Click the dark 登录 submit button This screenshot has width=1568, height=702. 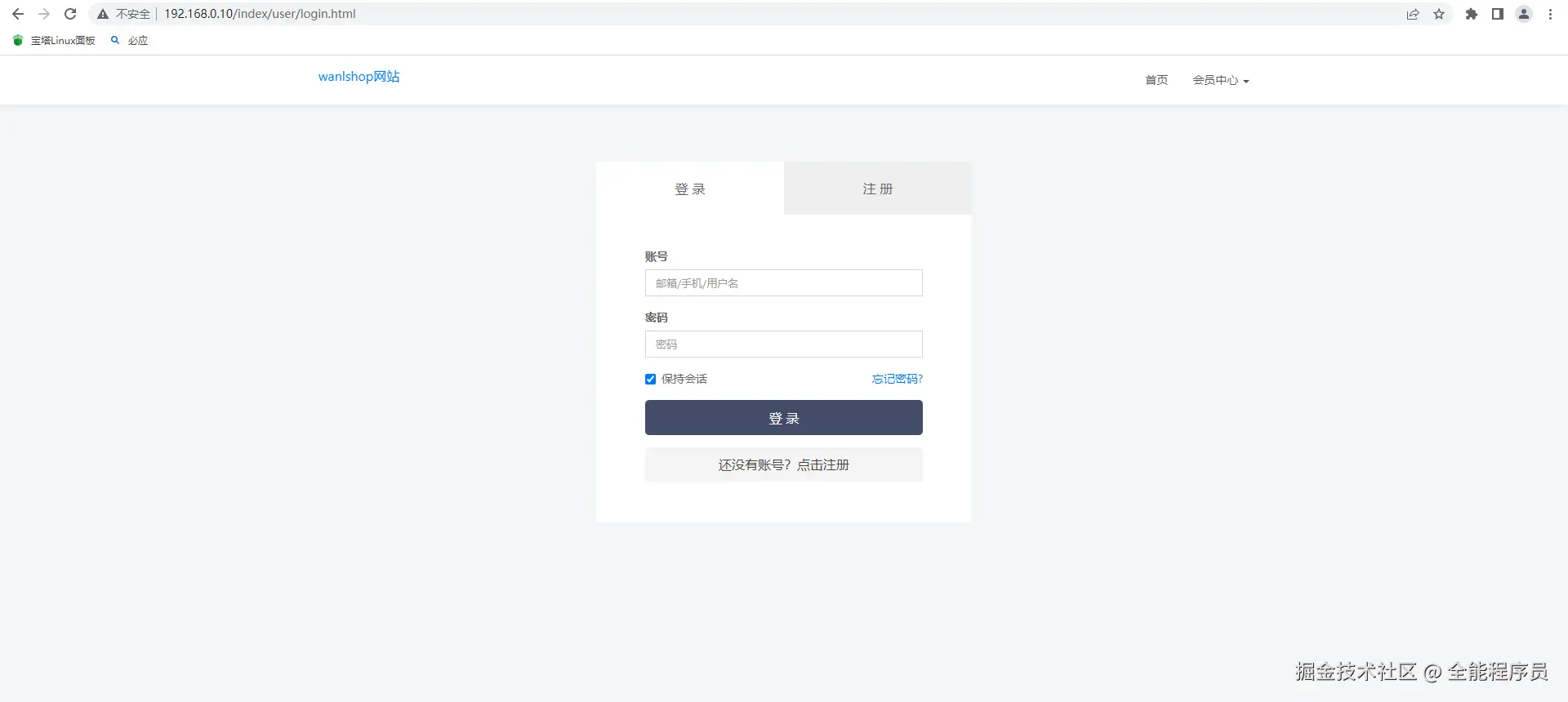pyautogui.click(x=784, y=418)
